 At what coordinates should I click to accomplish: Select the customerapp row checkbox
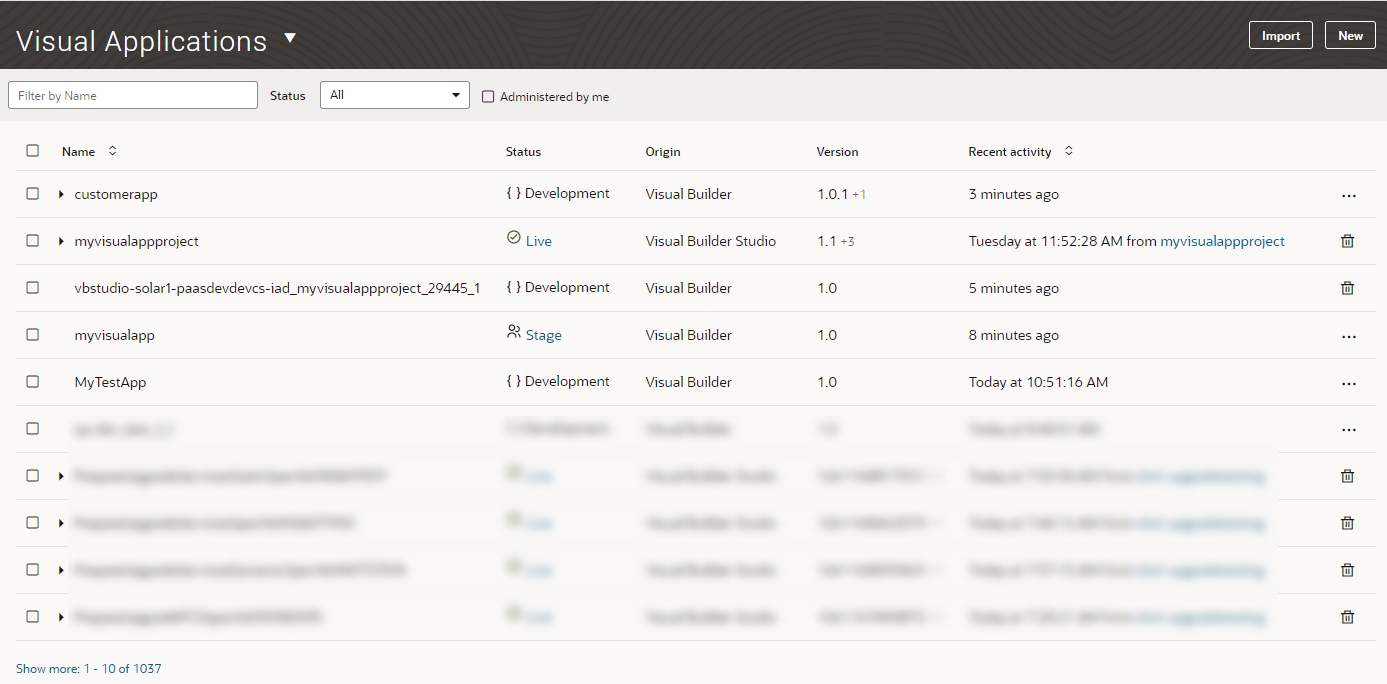tap(33, 194)
